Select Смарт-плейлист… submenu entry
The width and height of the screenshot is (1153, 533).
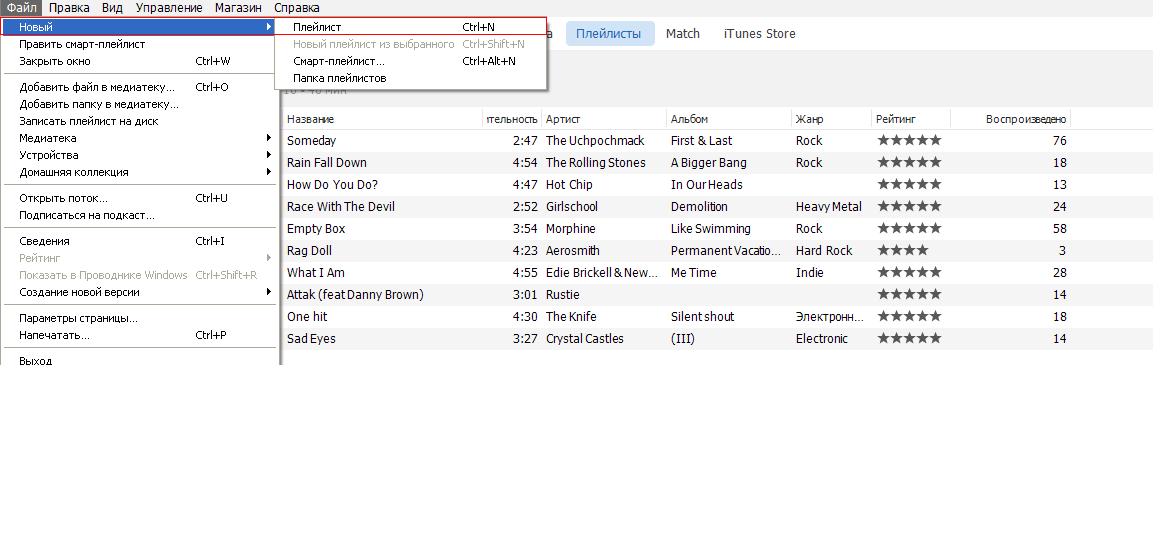click(411, 61)
